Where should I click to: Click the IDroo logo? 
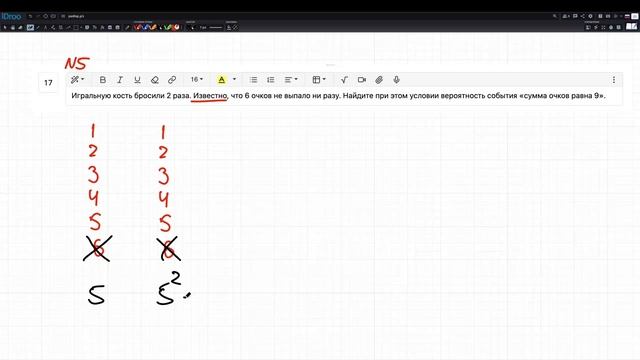pyautogui.click(x=11, y=16)
